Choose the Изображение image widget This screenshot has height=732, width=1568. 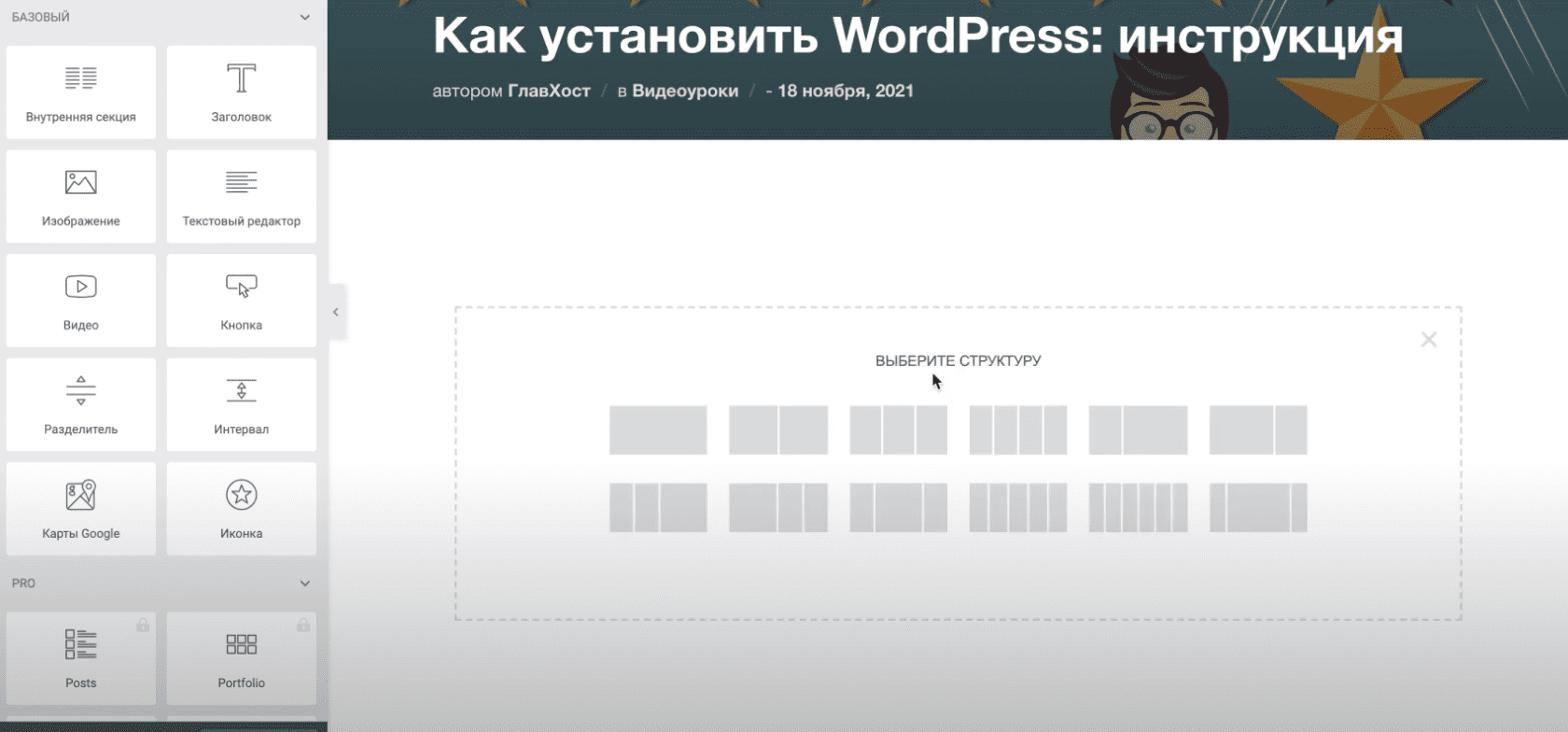81,197
